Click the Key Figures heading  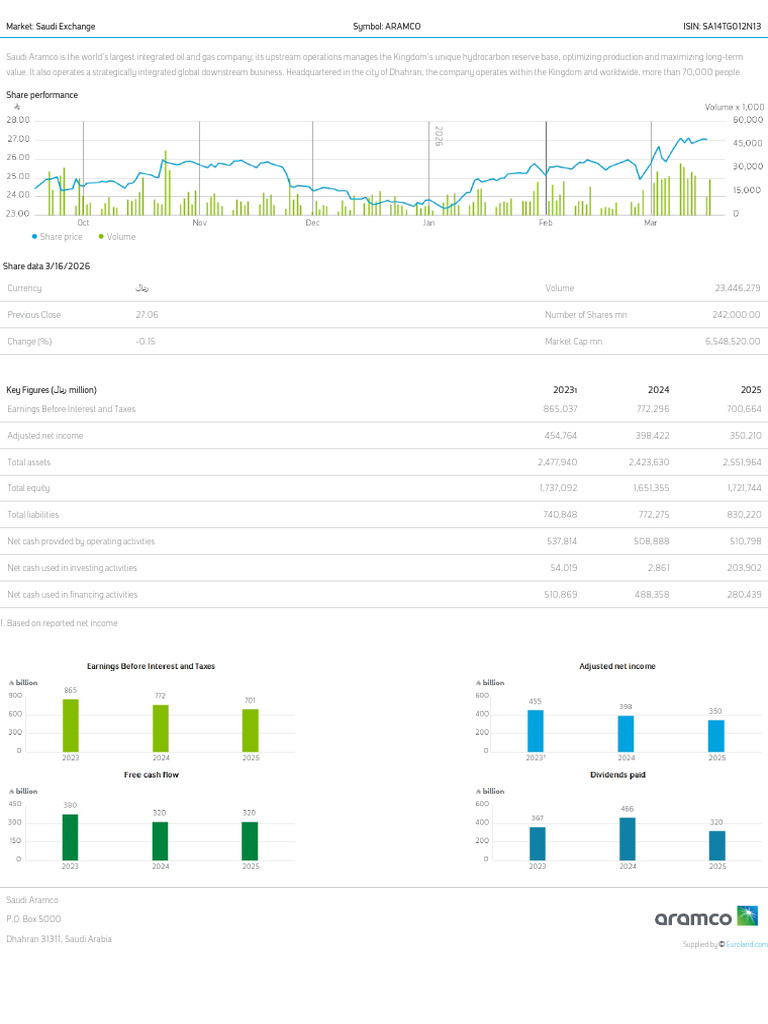52,390
